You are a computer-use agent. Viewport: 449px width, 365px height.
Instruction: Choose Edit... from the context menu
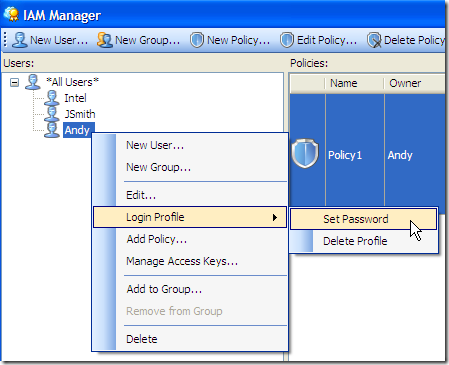[x=190, y=195]
